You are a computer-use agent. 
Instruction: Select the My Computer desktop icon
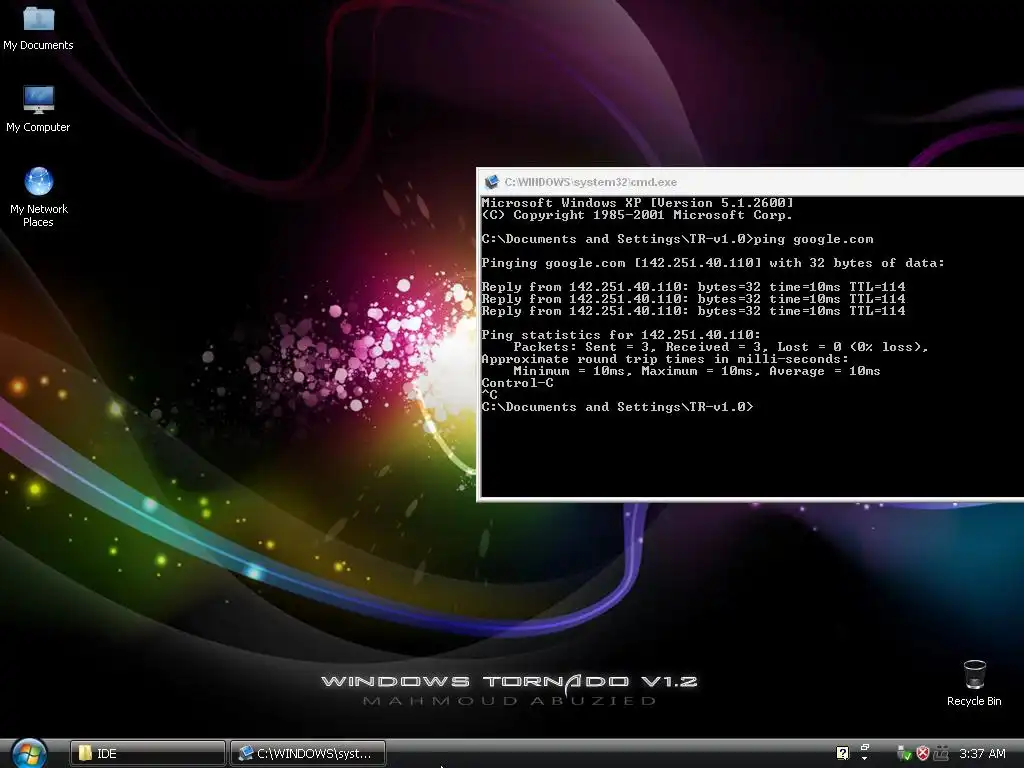click(x=39, y=109)
